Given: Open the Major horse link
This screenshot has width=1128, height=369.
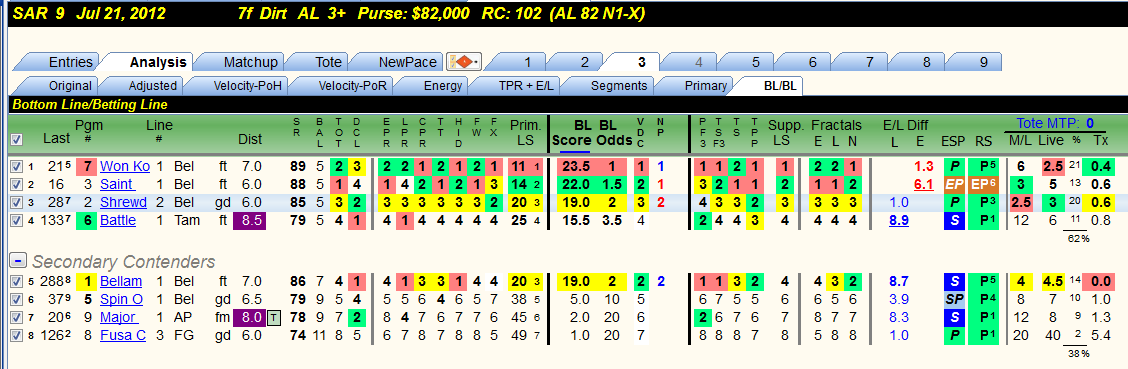Looking at the screenshot, I should tap(118, 316).
